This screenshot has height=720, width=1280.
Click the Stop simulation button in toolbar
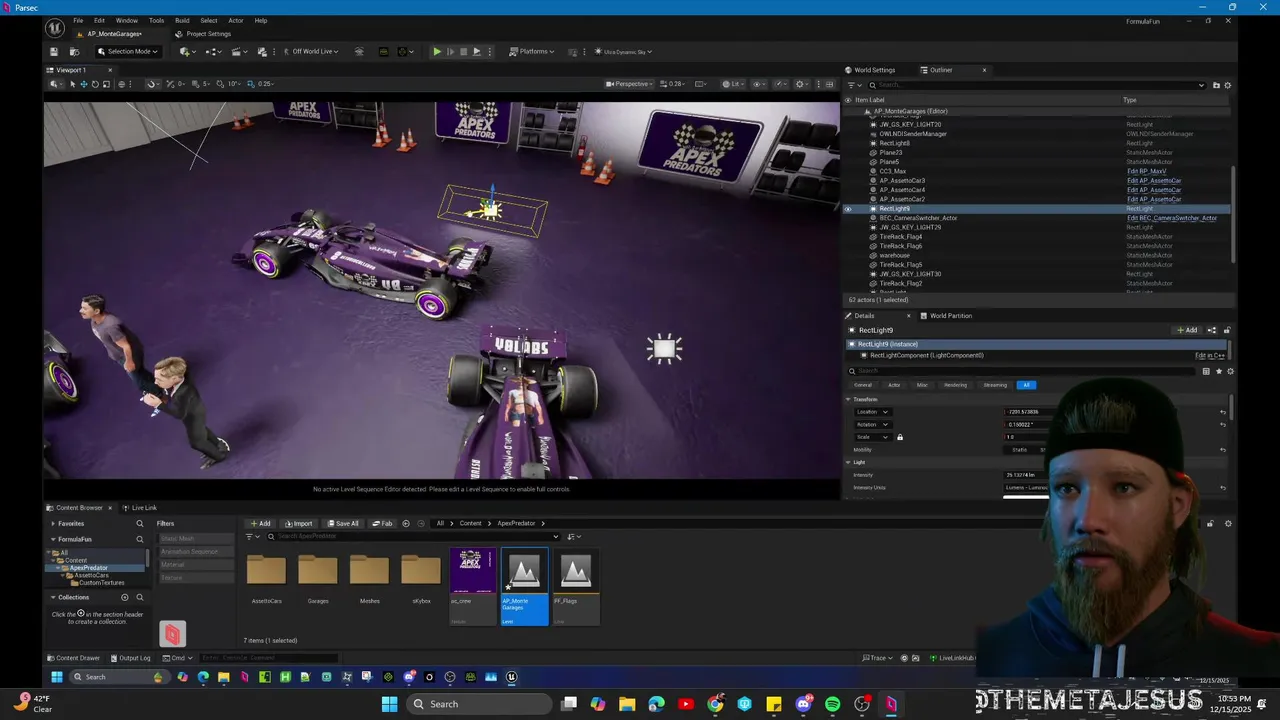coord(463,51)
